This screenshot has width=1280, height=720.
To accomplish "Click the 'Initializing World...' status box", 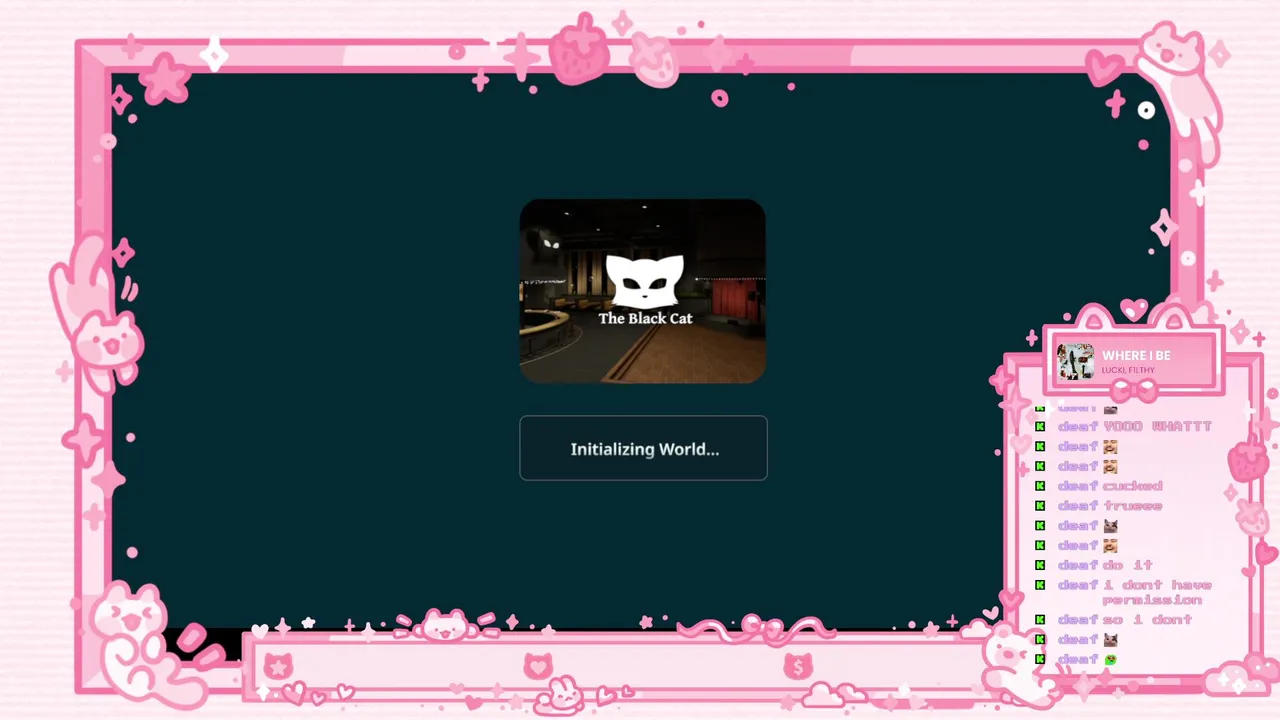I will coord(643,448).
